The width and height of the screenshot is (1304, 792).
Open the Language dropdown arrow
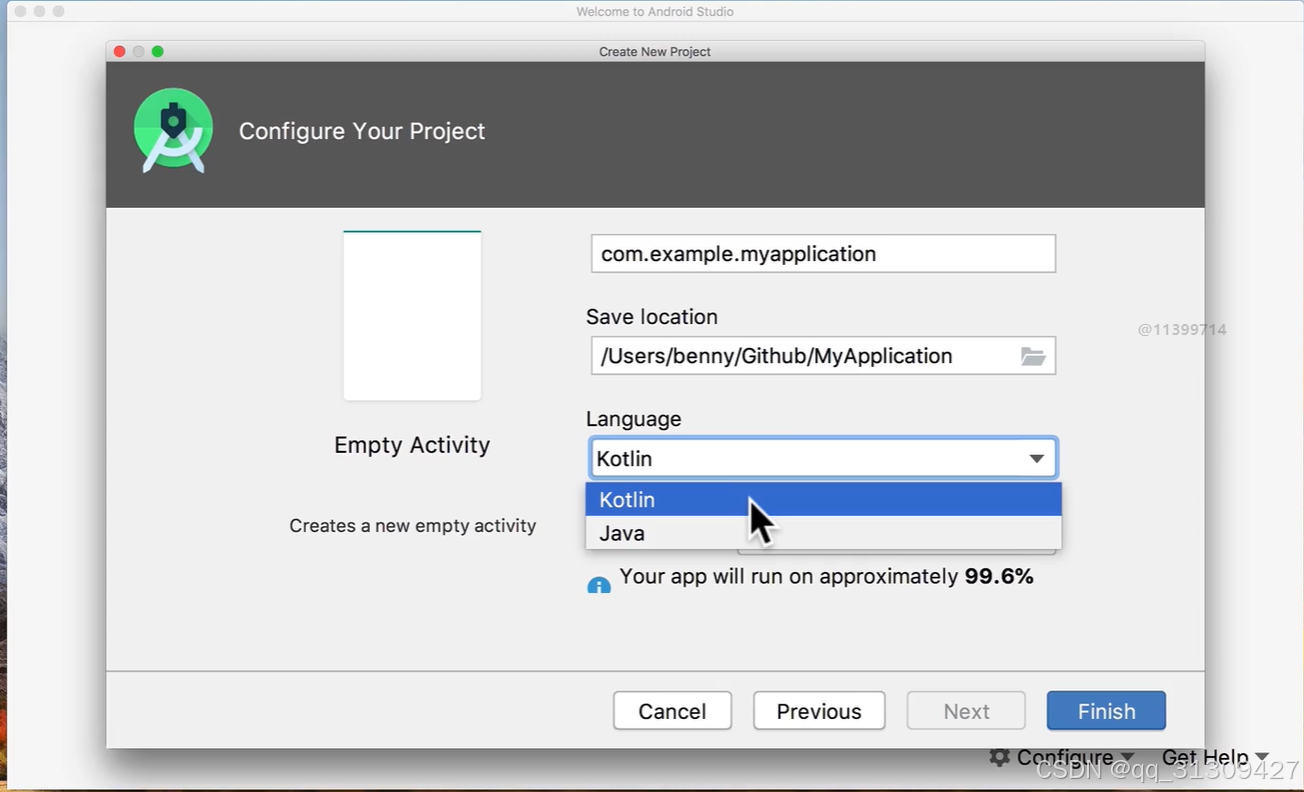1037,458
